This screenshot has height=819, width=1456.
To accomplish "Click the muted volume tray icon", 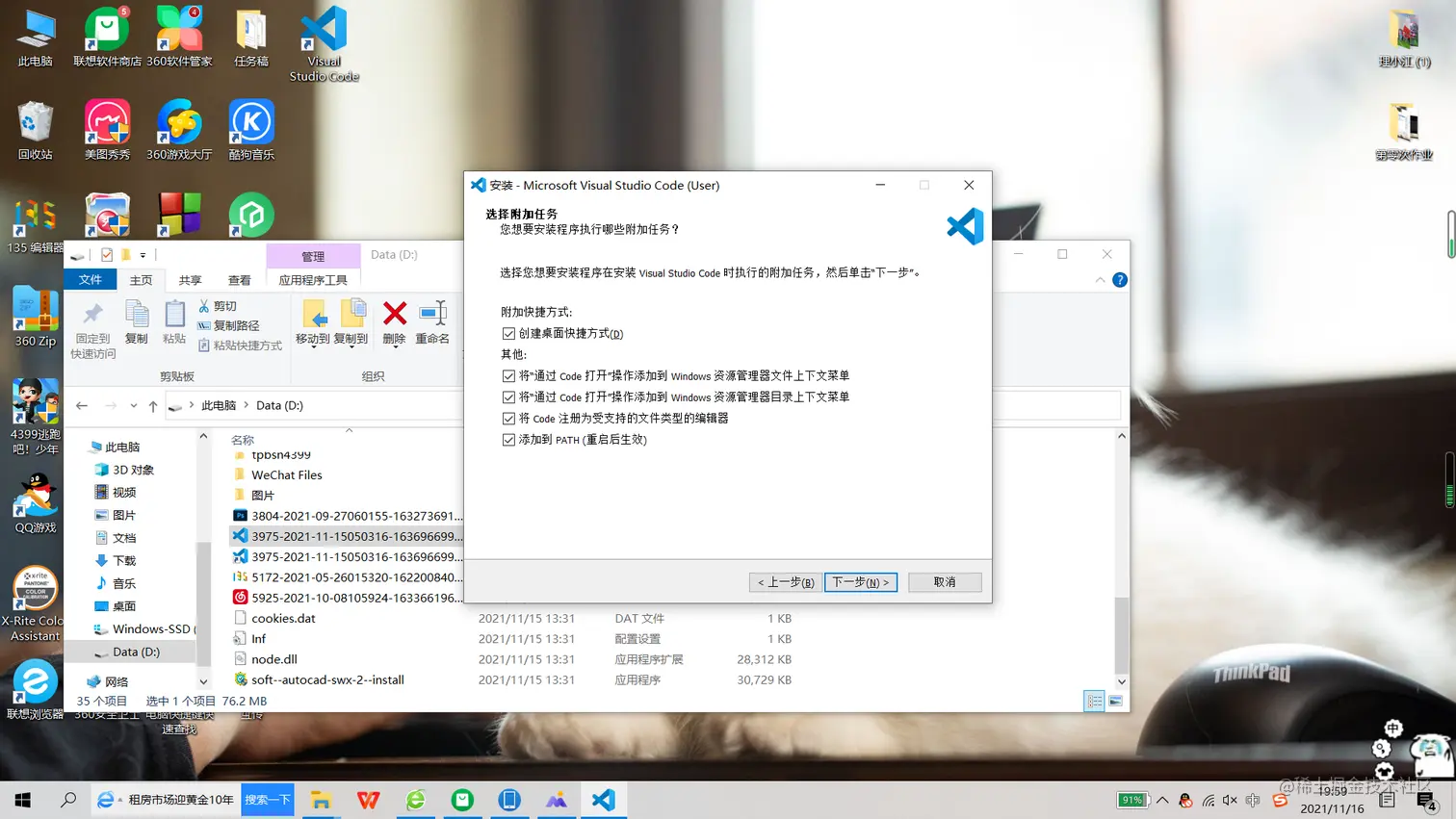I will point(1230,800).
